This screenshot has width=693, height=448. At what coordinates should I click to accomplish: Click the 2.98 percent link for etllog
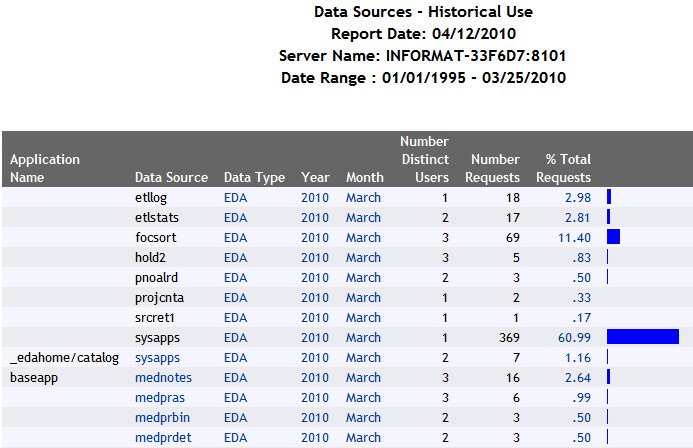pos(578,198)
